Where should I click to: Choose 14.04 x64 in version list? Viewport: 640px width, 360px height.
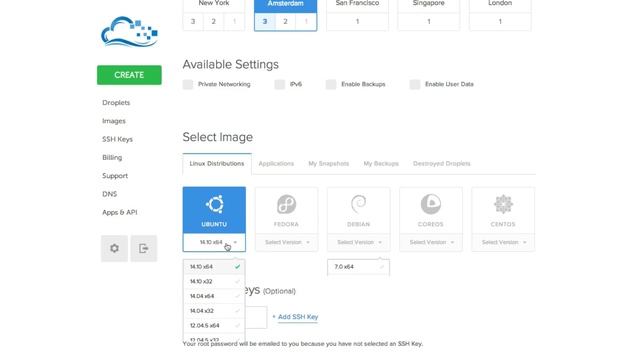[214, 296]
